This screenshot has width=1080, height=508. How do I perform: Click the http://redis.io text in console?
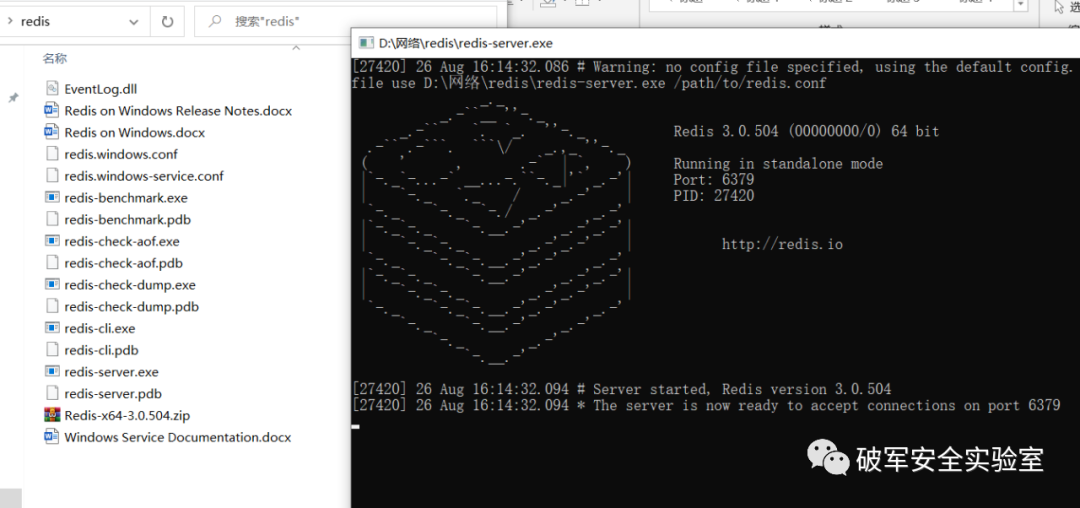click(x=782, y=244)
